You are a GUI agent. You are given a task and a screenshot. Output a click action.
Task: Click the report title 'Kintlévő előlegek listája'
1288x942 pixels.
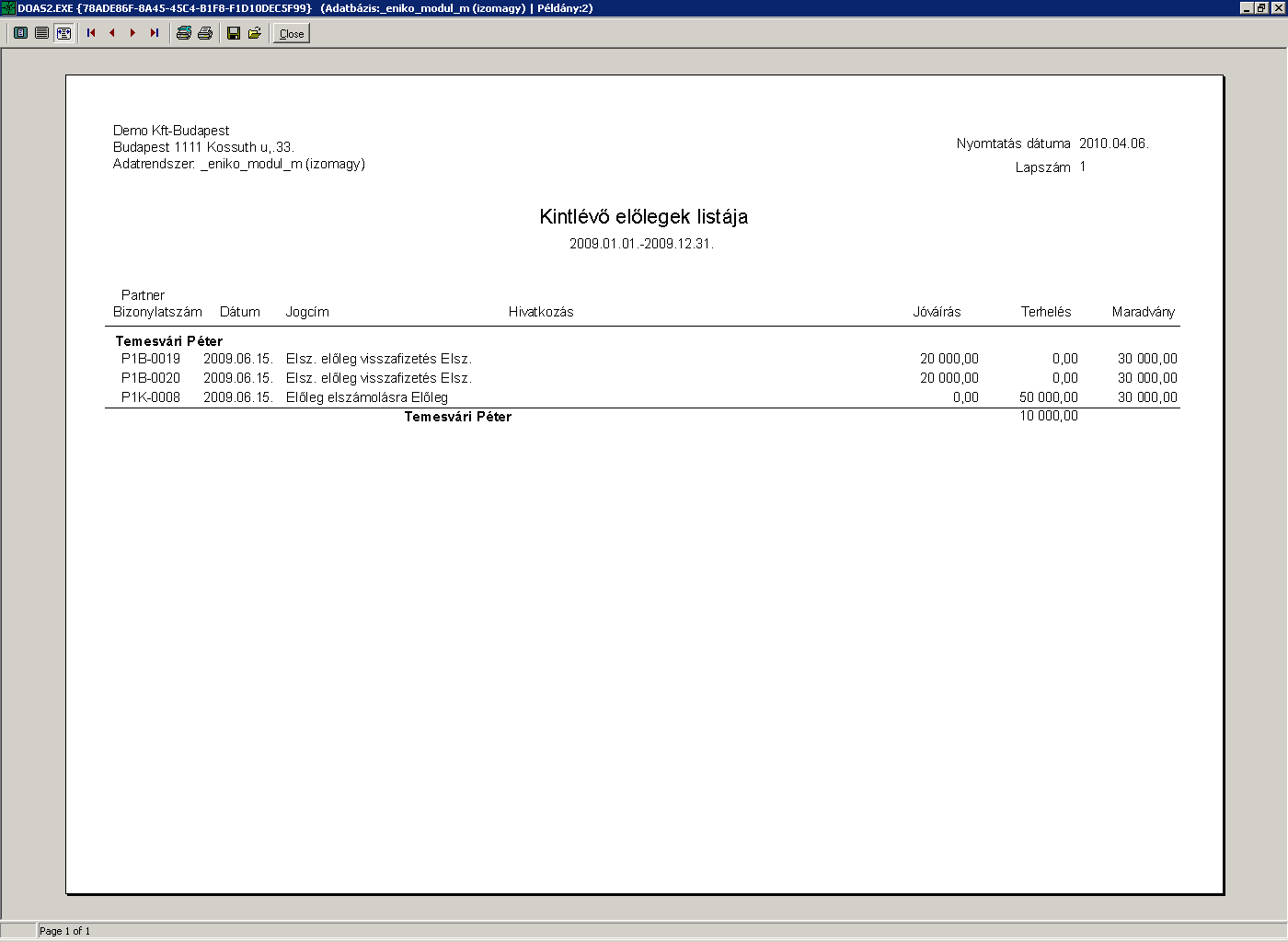click(643, 217)
